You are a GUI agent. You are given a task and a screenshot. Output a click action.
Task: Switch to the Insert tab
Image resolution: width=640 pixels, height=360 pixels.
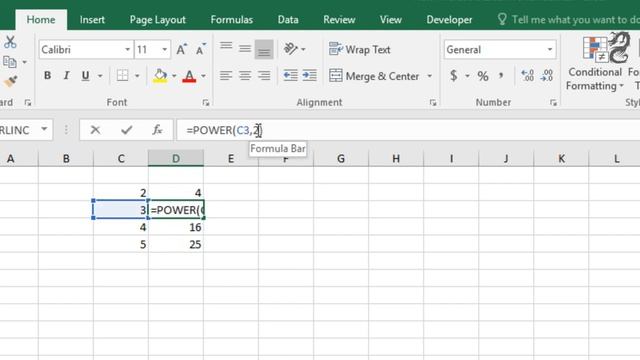(x=92, y=20)
